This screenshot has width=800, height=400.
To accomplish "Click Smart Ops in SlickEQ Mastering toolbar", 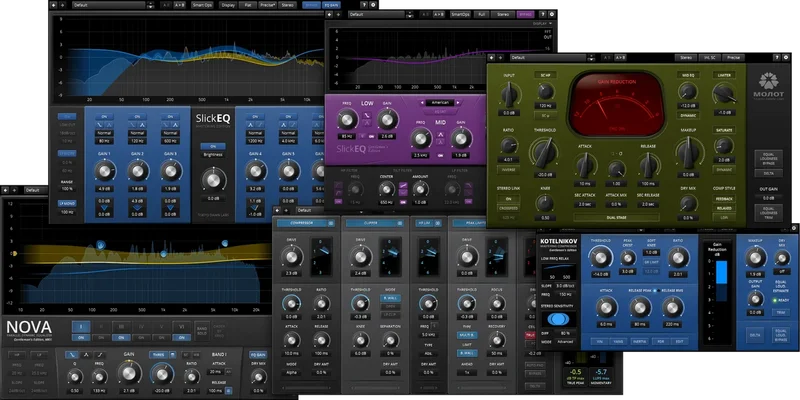I will pyautogui.click(x=203, y=5).
